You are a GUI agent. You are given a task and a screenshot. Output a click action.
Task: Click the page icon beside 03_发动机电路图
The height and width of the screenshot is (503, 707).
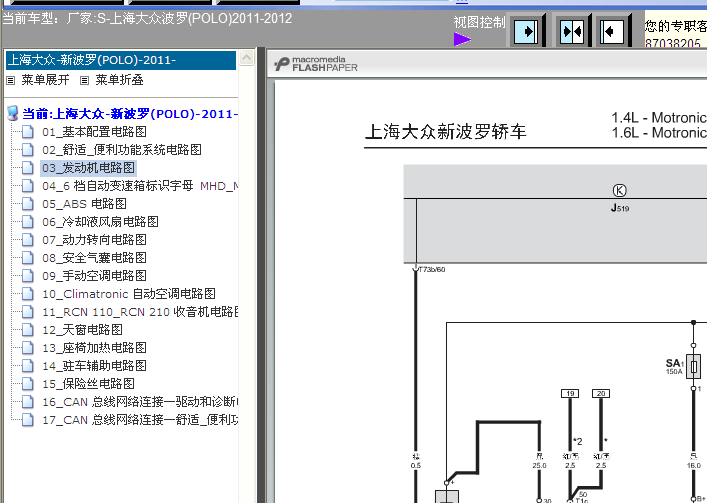[28, 168]
